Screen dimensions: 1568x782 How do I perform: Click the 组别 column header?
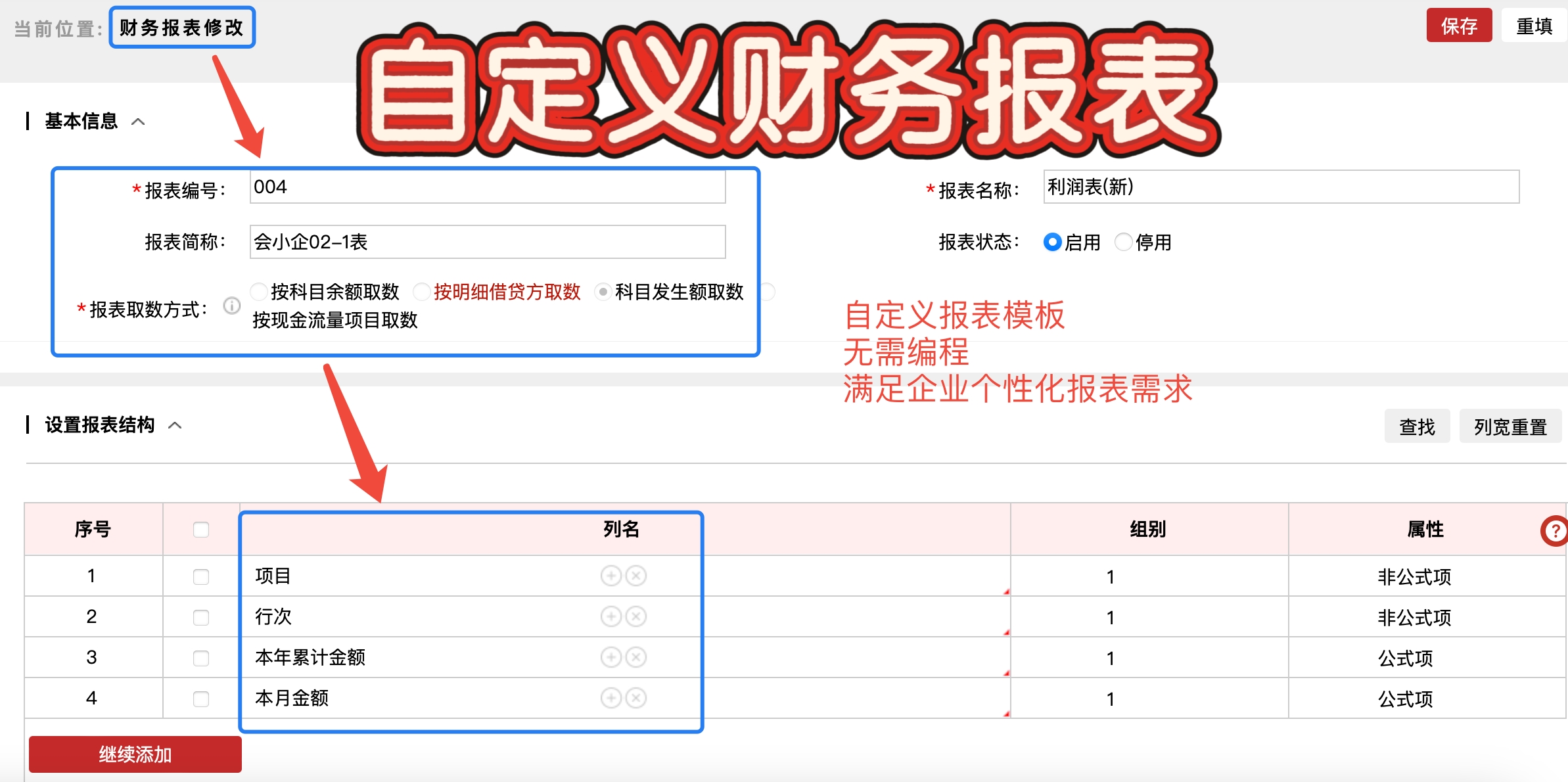pos(1148,529)
